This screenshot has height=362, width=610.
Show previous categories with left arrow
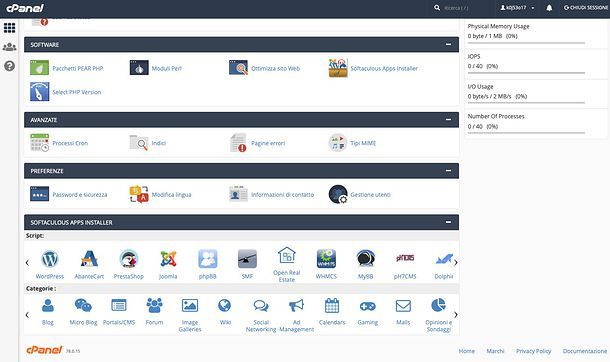(x=27, y=315)
